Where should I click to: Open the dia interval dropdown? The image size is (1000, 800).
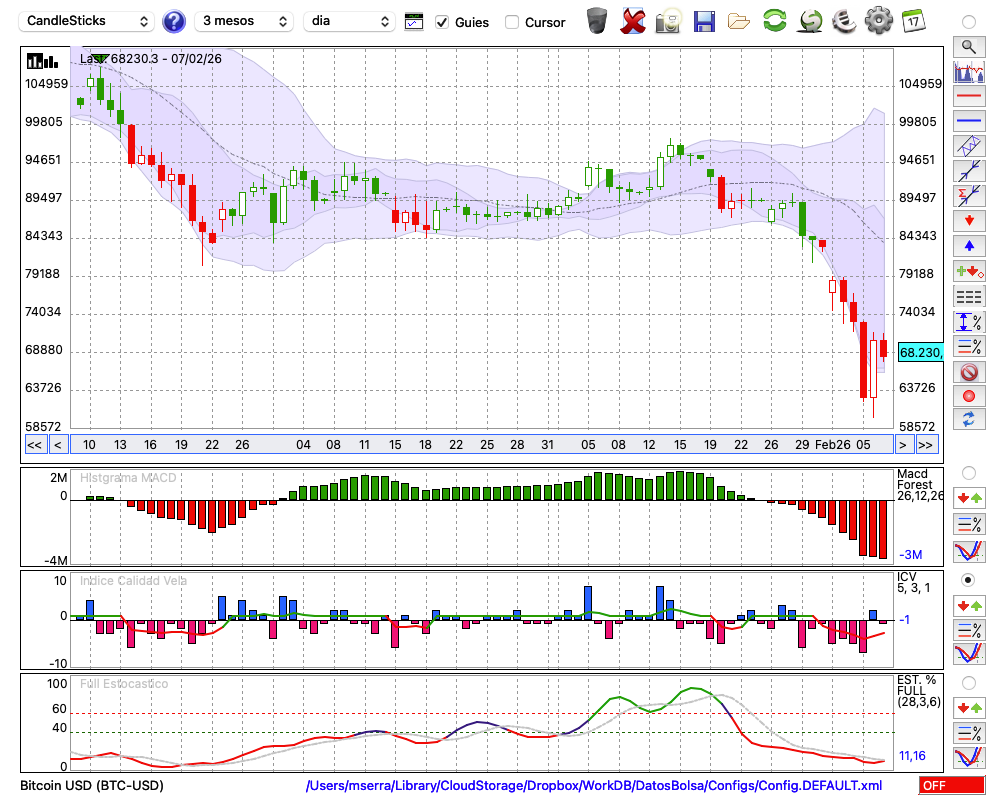349,21
